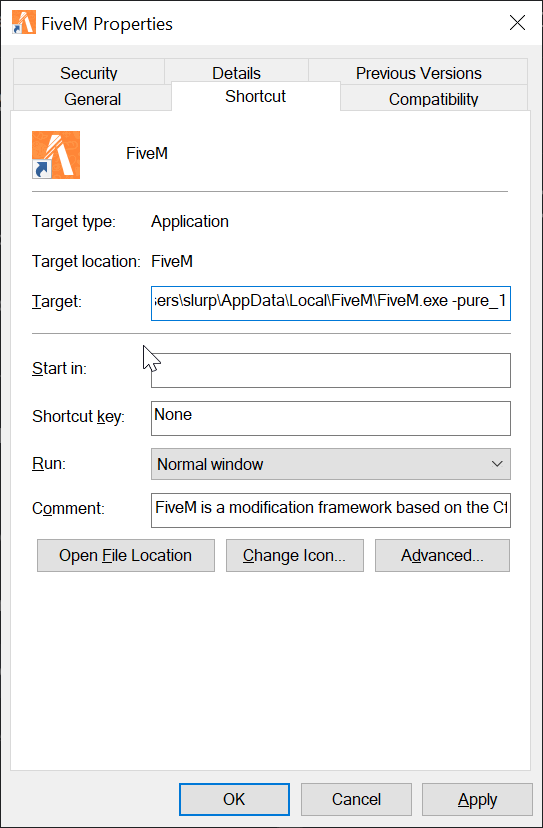Screen dimensions: 543x828
Task: Select the Shortcut tab
Action: [256, 96]
